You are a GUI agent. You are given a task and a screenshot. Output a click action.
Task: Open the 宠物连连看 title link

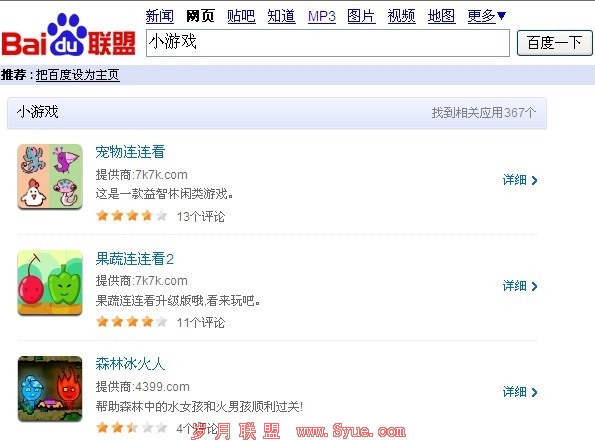pos(130,152)
